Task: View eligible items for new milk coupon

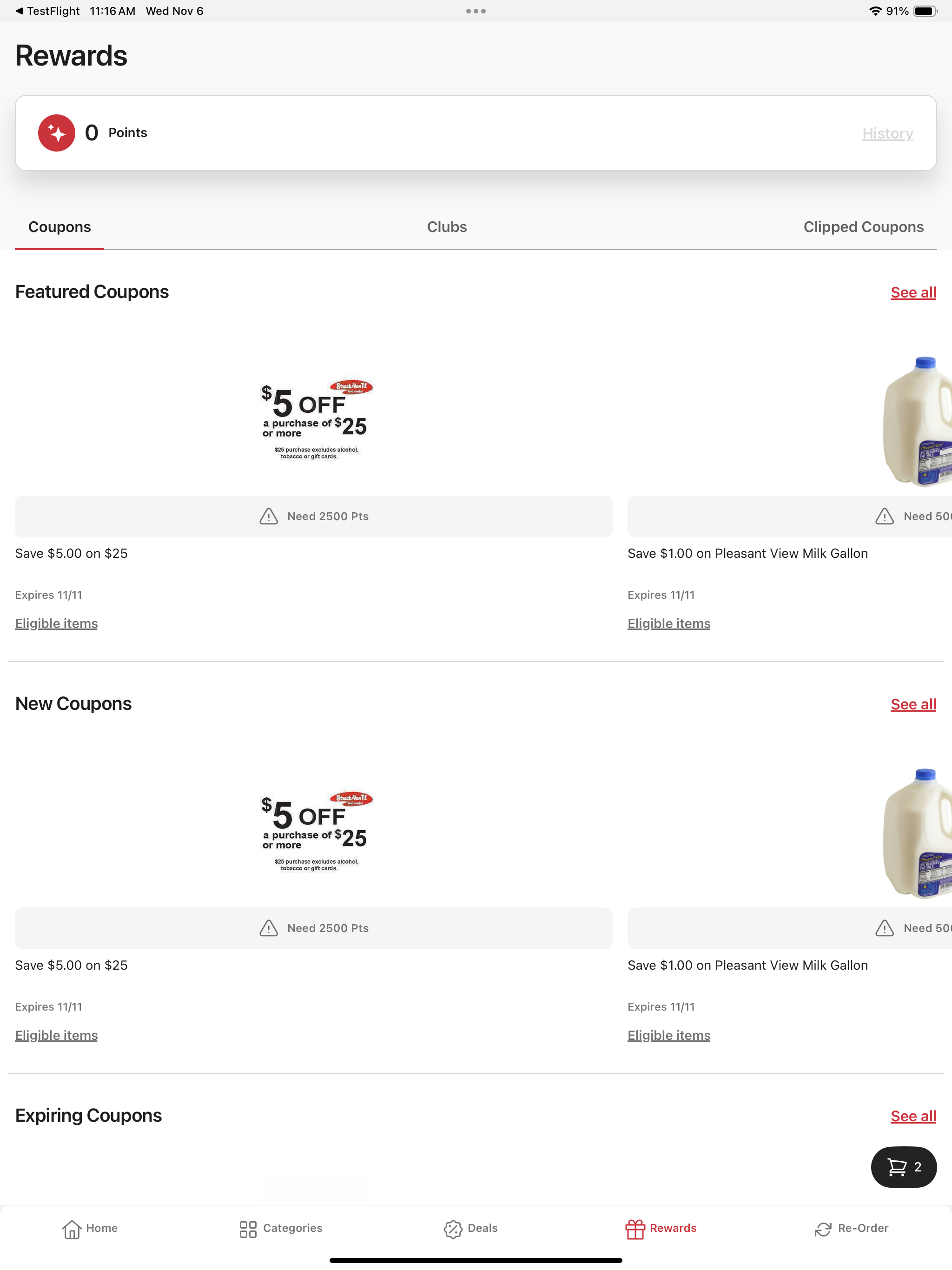Action: (x=669, y=1035)
